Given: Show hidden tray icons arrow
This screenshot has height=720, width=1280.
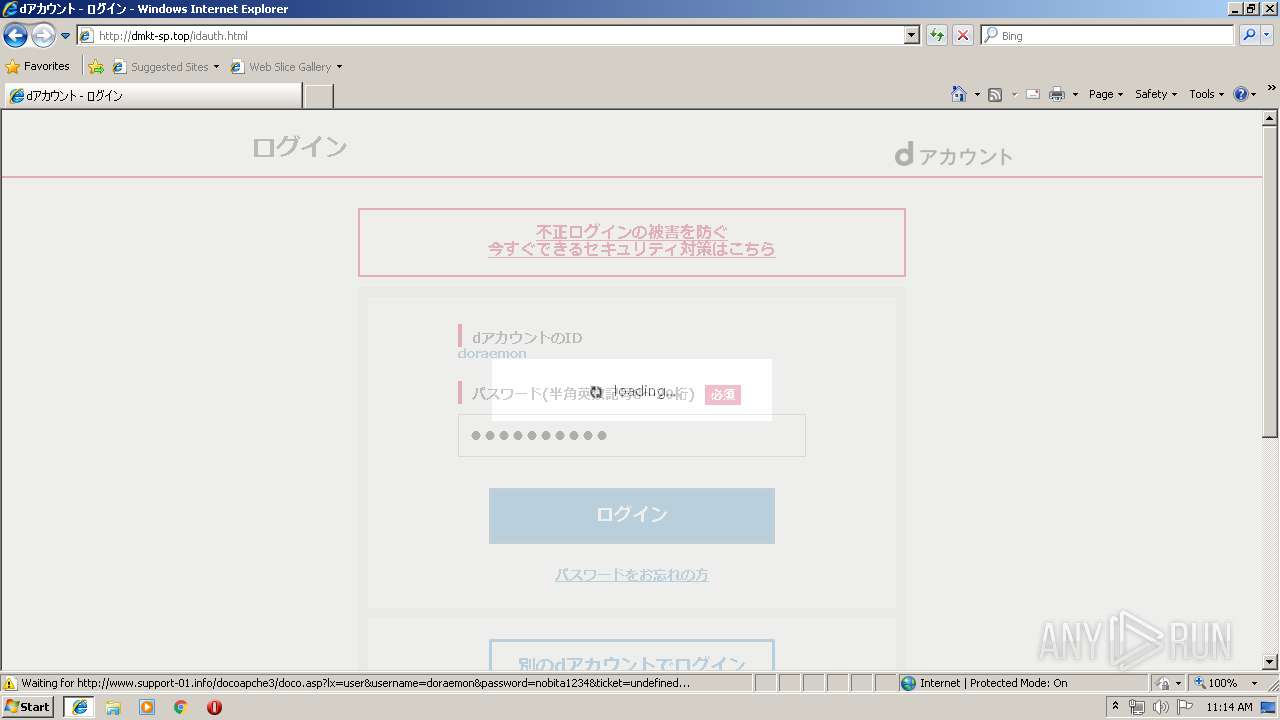Looking at the screenshot, I should click(1115, 707).
